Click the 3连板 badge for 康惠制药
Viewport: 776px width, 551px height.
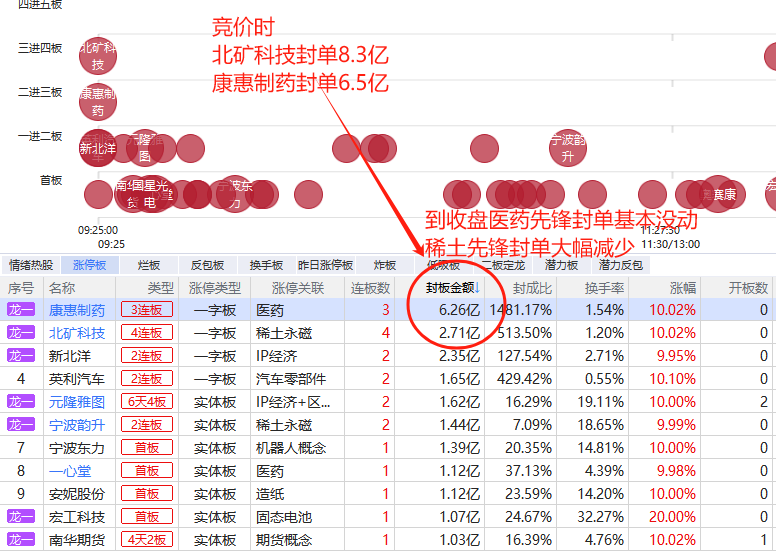[146, 309]
